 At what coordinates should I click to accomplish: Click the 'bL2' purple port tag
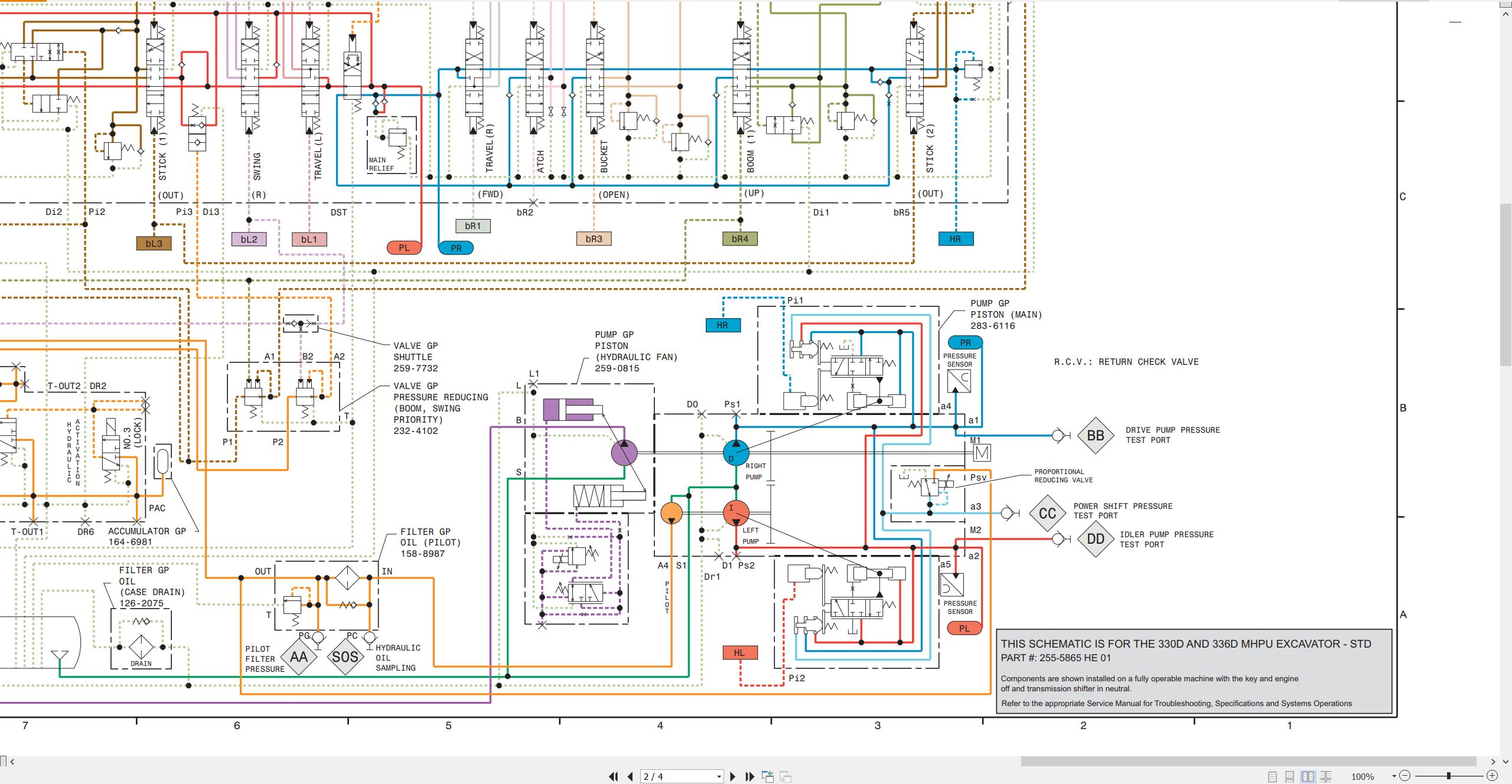tap(249, 239)
